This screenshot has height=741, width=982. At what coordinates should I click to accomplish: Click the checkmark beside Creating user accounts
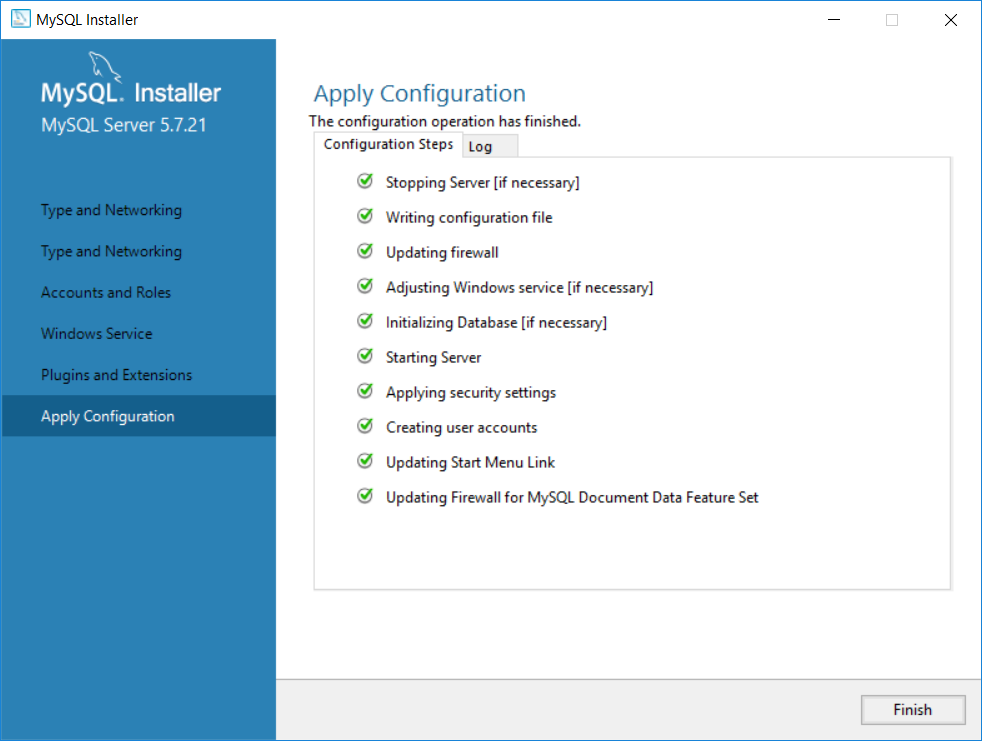(365, 427)
